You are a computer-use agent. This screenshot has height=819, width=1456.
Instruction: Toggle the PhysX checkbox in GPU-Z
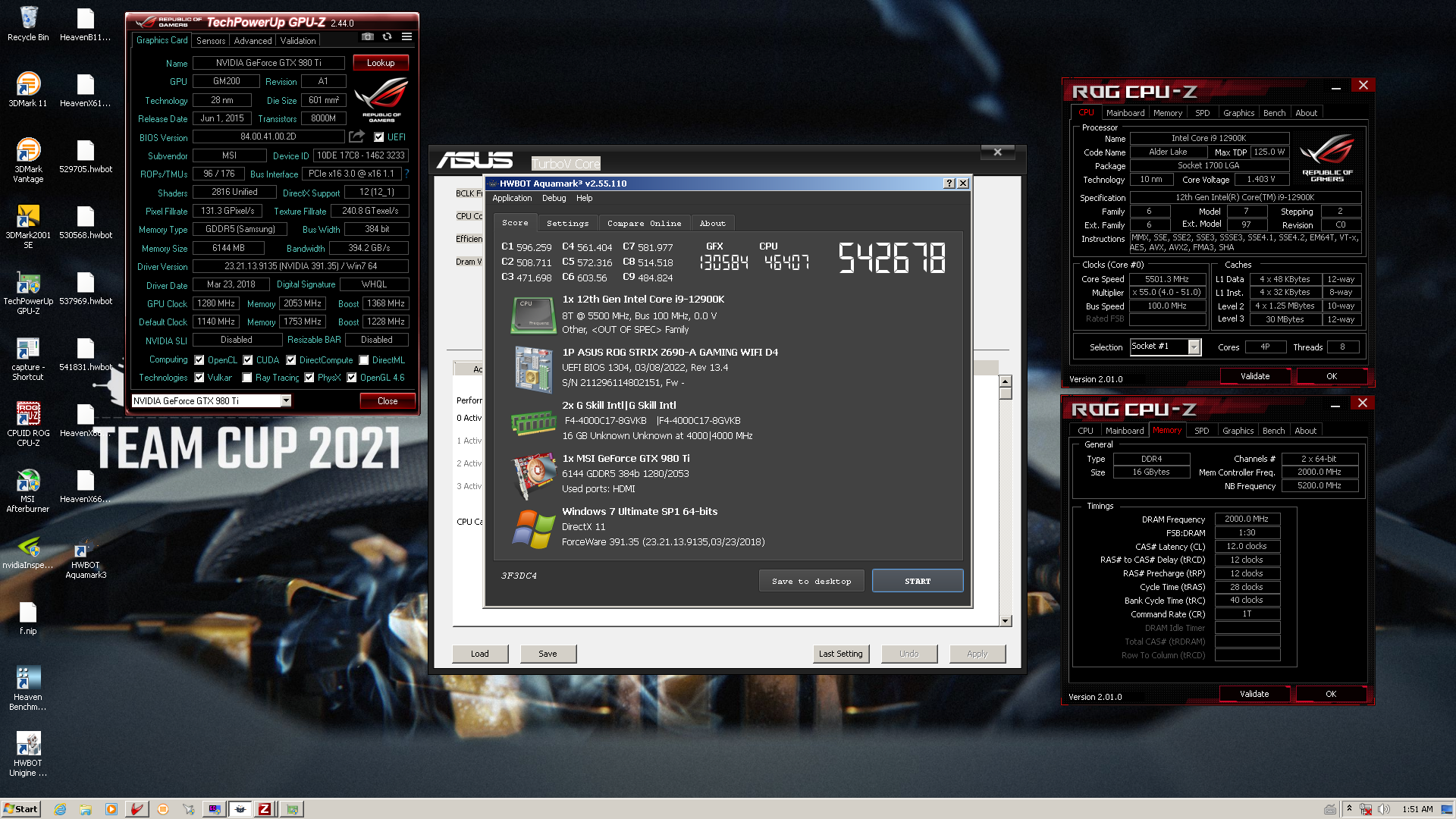click(309, 378)
